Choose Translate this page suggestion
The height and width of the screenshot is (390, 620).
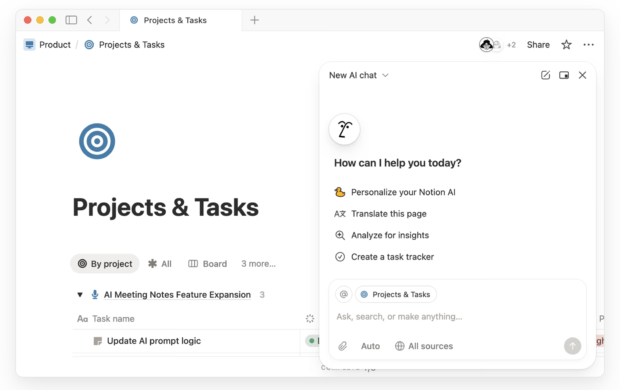[380, 214]
